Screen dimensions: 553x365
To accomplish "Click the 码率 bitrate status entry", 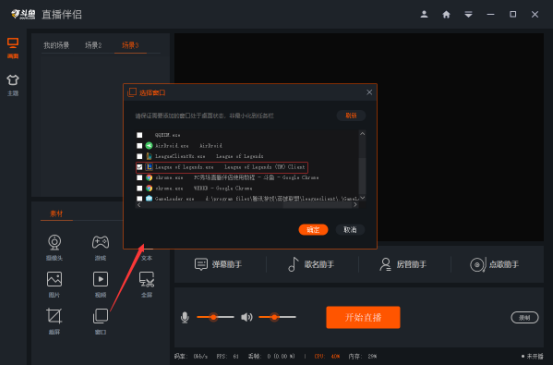I will [191, 357].
